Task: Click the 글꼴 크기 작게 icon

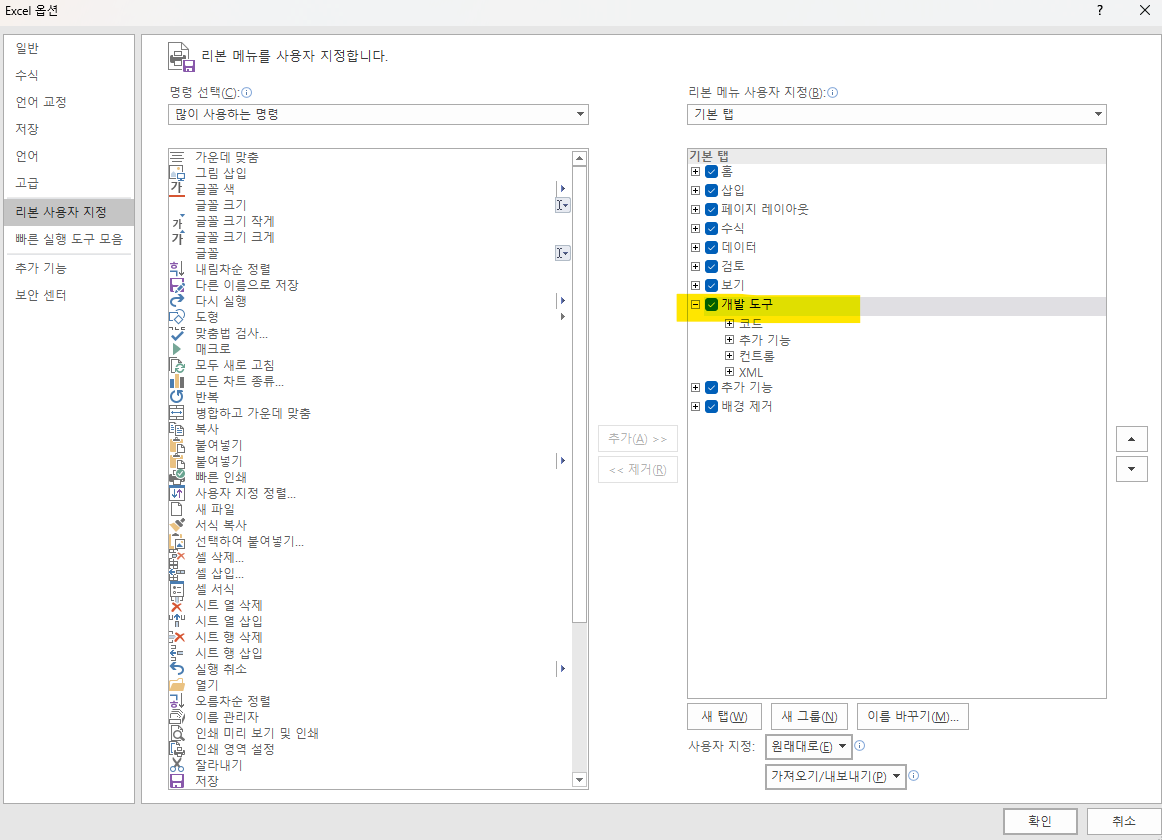Action: pyautogui.click(x=176, y=221)
